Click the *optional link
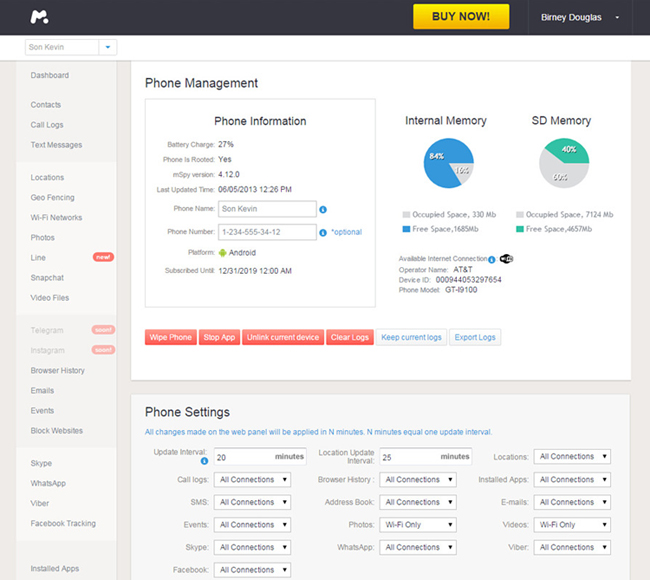 point(346,232)
